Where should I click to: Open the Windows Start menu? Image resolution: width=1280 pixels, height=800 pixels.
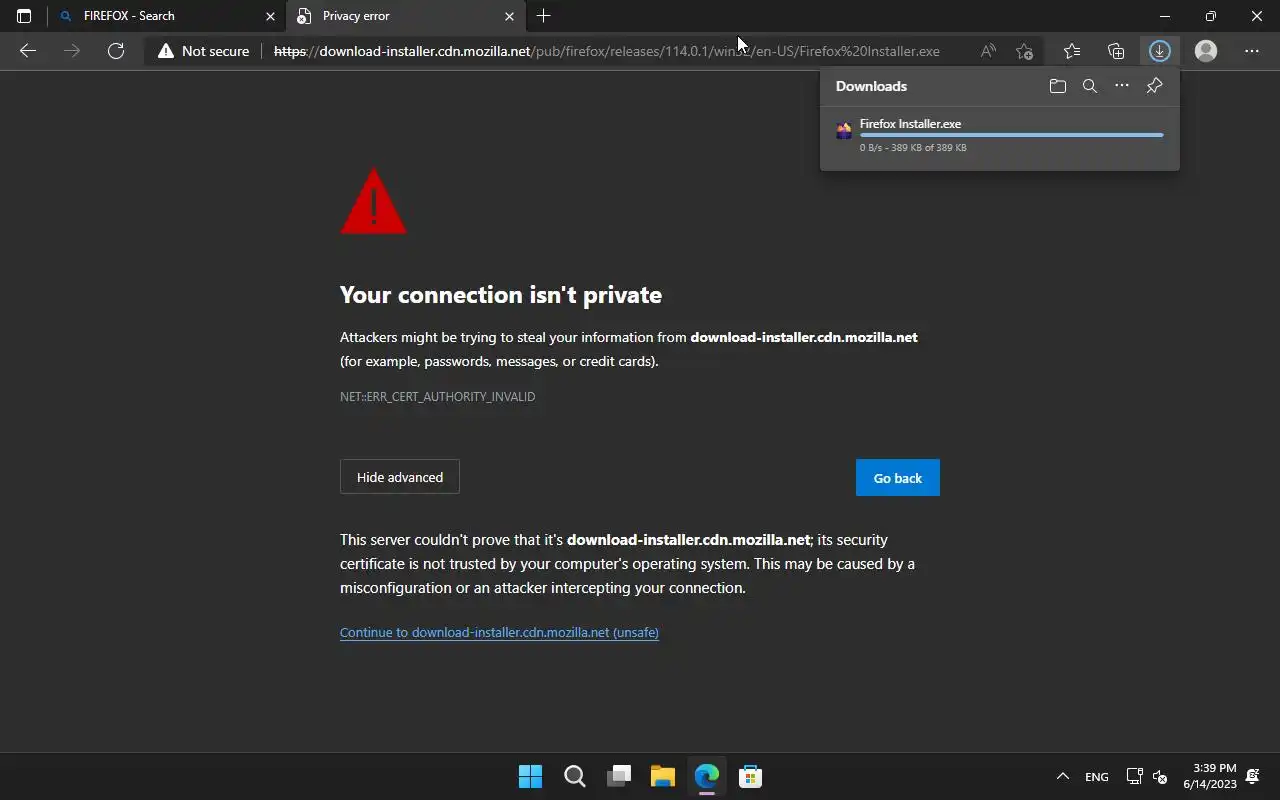pos(530,776)
